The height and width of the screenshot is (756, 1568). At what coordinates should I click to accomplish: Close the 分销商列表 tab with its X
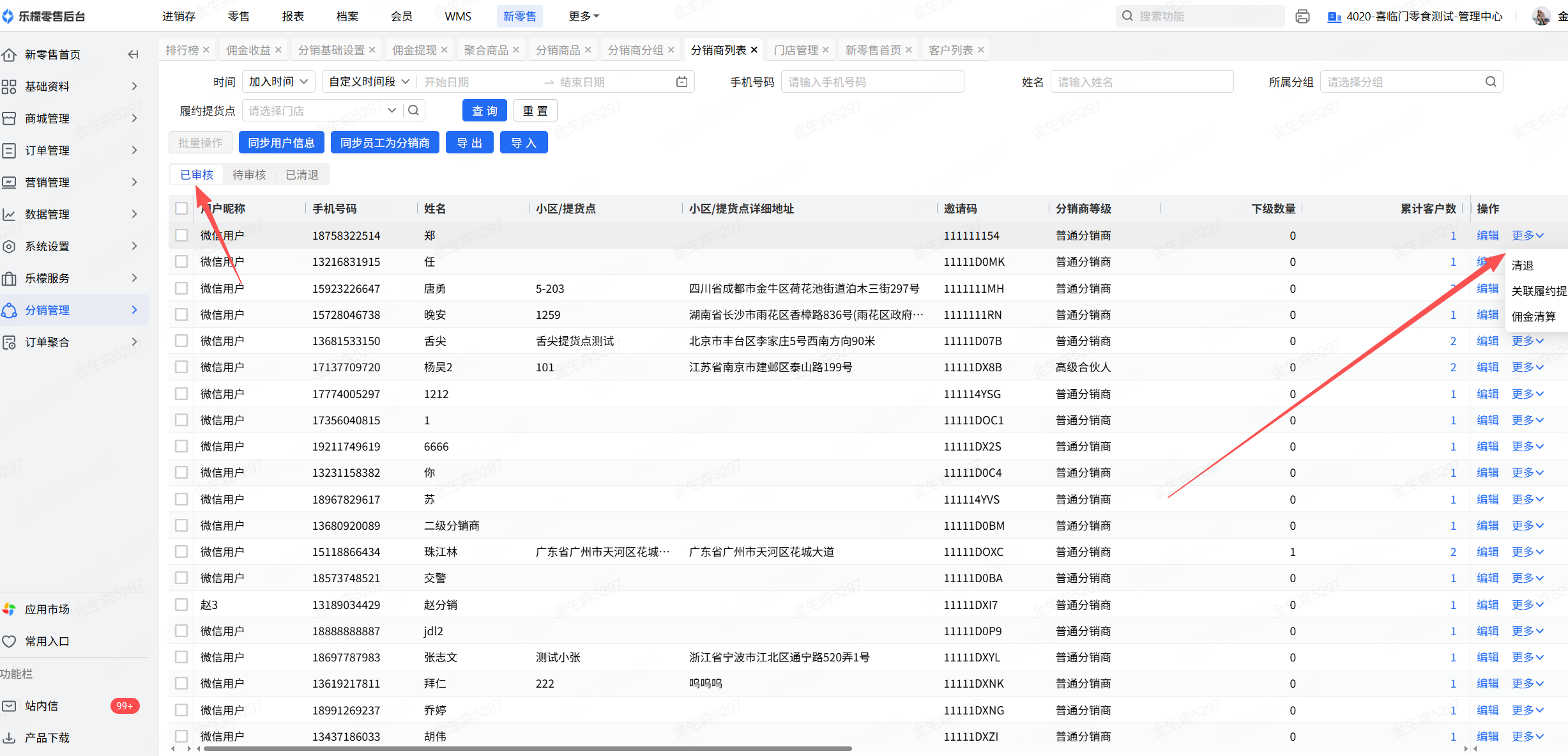pos(754,50)
